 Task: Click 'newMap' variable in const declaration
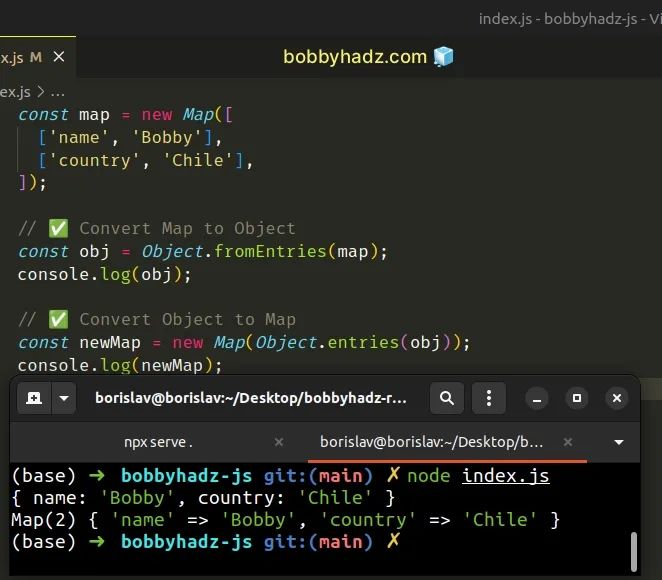(110, 342)
